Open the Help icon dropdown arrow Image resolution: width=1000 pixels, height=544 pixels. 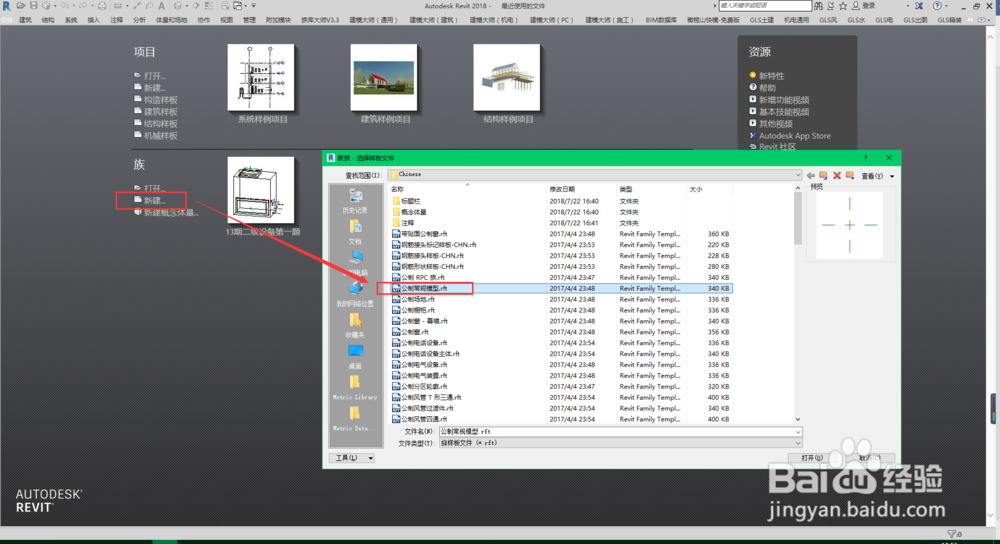click(947, 6)
